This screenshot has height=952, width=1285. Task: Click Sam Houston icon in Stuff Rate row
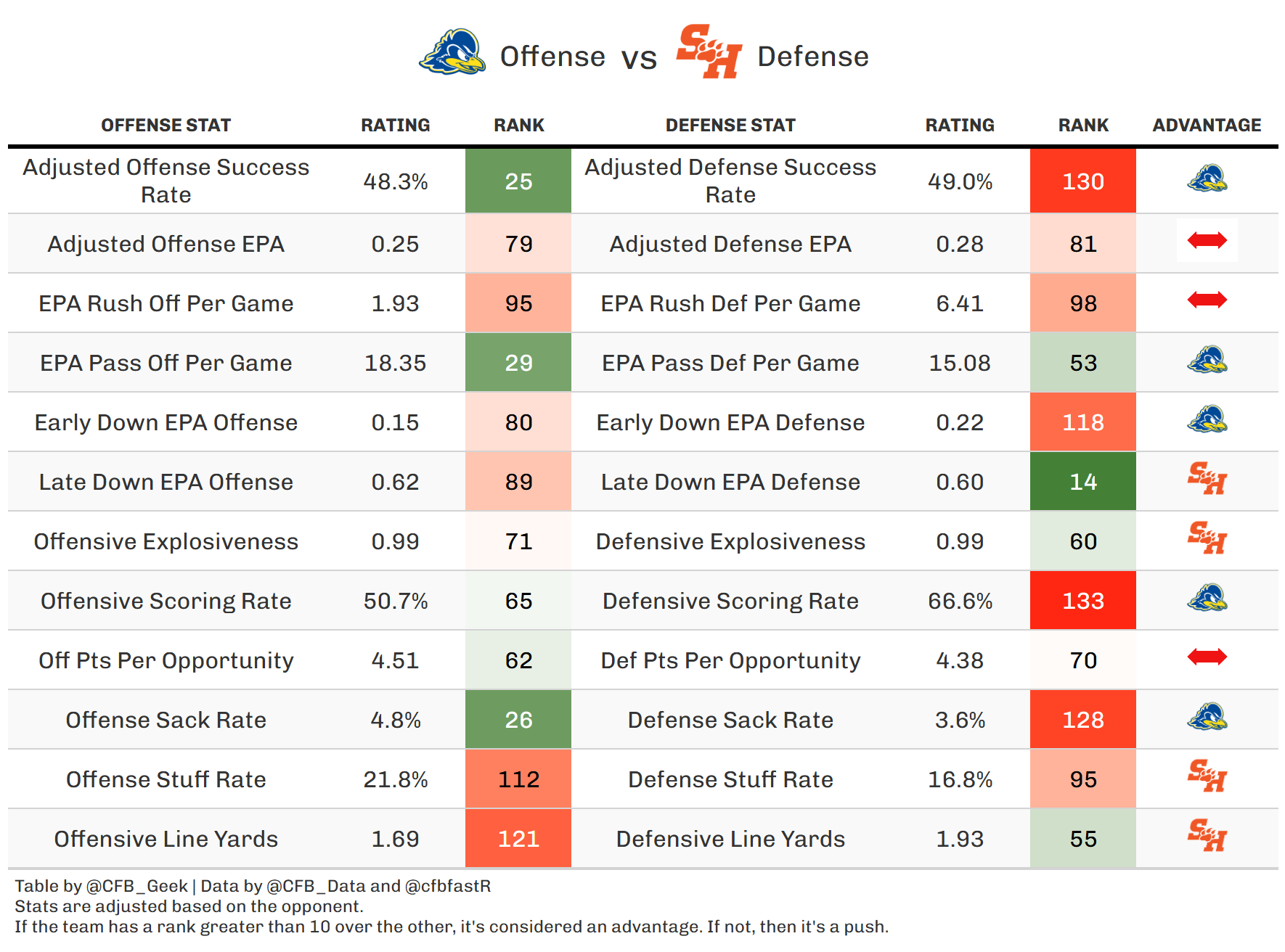[1207, 776]
